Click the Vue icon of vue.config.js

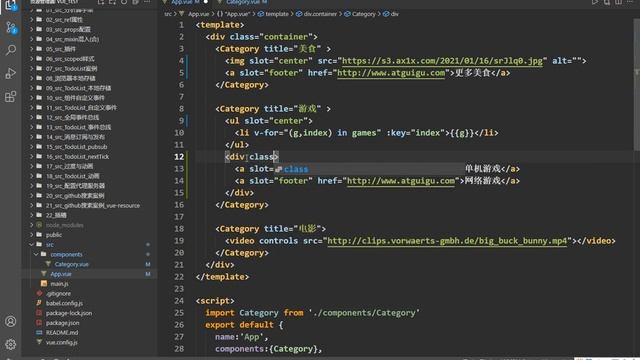39,342
